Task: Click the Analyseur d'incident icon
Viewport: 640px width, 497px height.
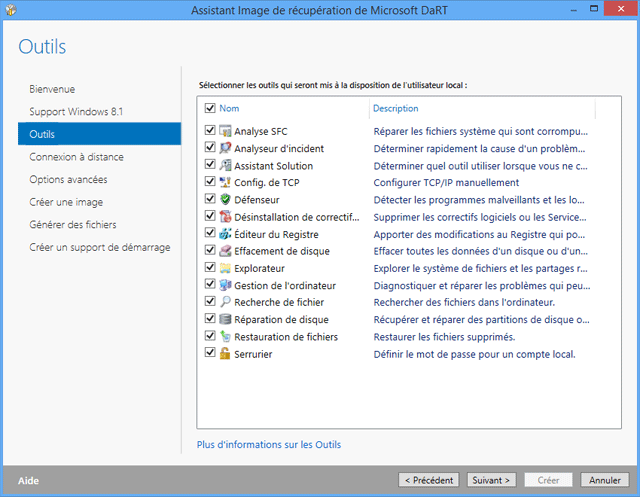Action: (x=225, y=148)
